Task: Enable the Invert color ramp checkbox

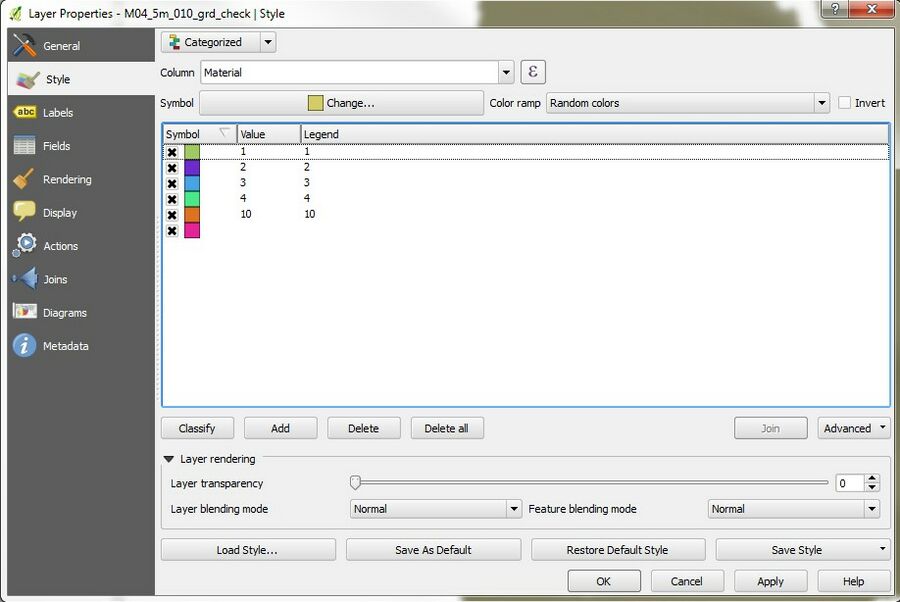Action: 845,103
